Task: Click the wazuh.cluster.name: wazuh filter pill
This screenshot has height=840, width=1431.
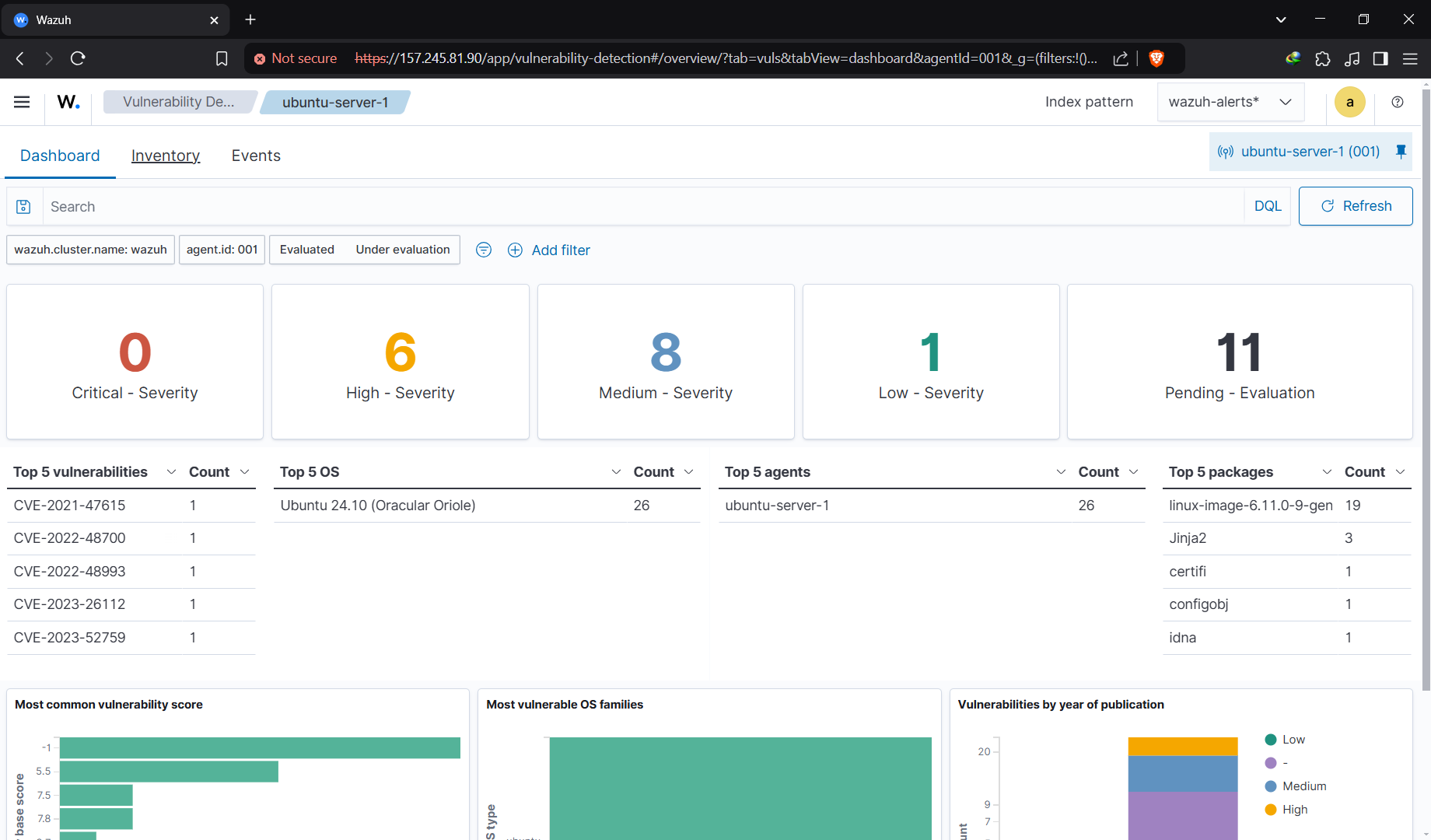Action: (x=90, y=250)
